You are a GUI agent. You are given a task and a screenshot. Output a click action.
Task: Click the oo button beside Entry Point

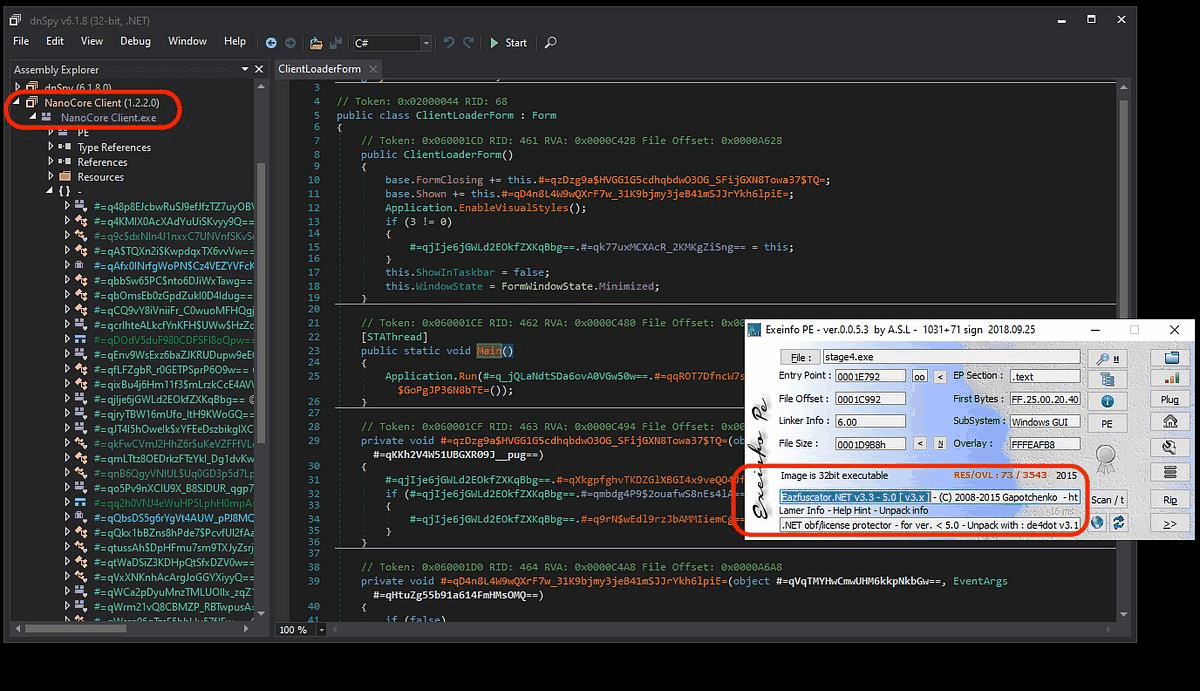(918, 377)
